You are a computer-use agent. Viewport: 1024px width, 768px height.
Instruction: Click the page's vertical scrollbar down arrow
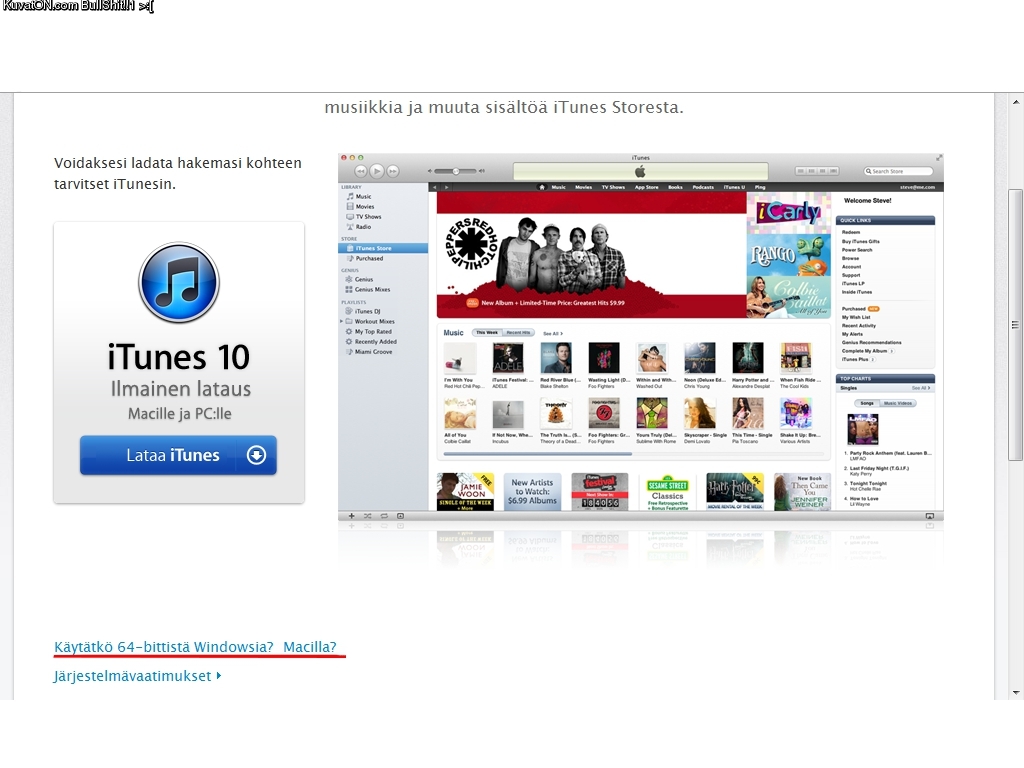(x=1015, y=691)
